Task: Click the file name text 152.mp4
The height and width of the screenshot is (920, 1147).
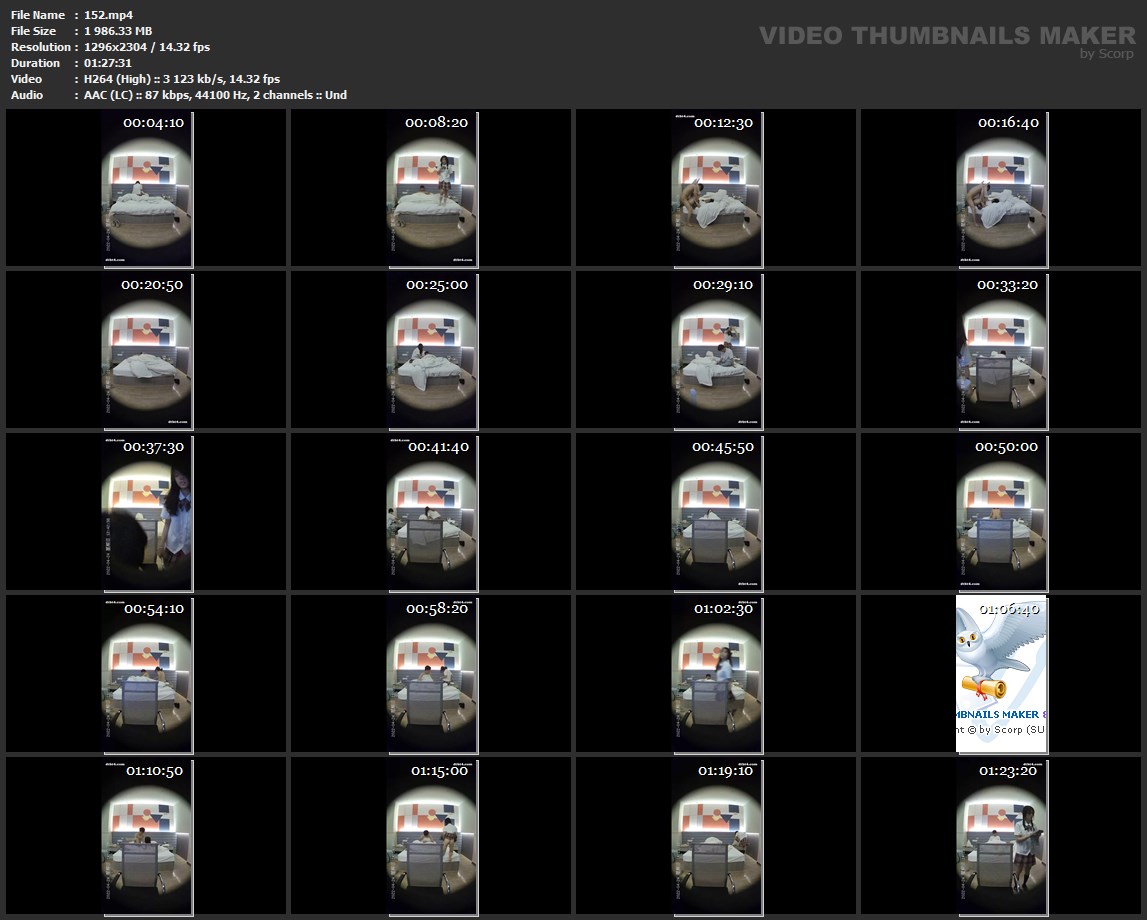Action: 108,15
